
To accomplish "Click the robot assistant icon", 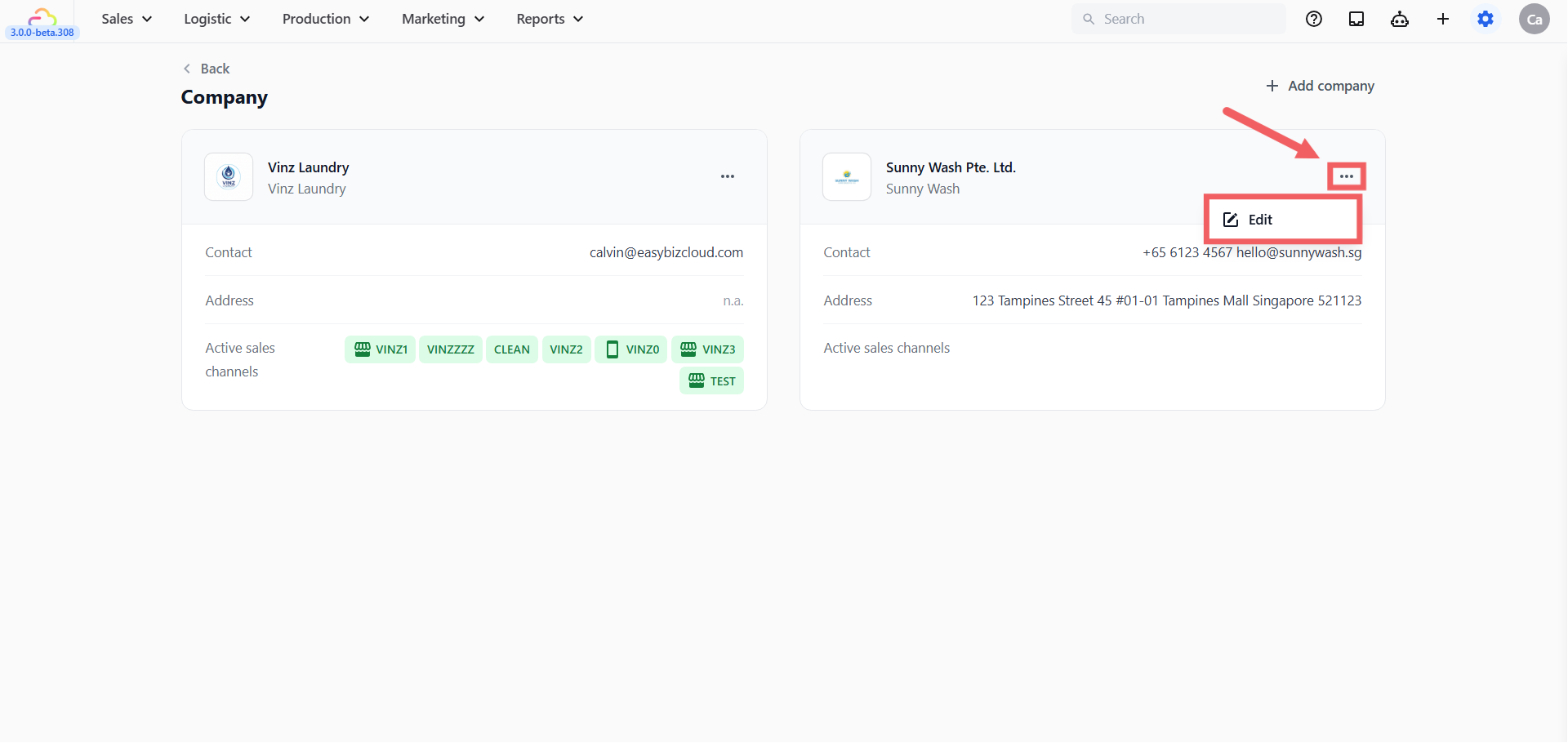I will (1400, 19).
